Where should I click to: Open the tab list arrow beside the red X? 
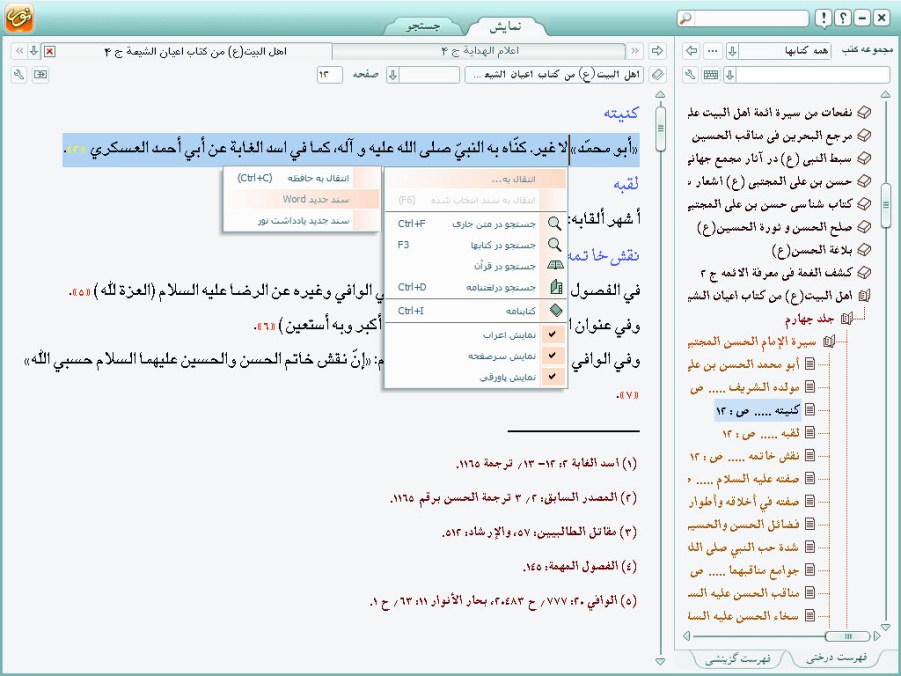34,51
